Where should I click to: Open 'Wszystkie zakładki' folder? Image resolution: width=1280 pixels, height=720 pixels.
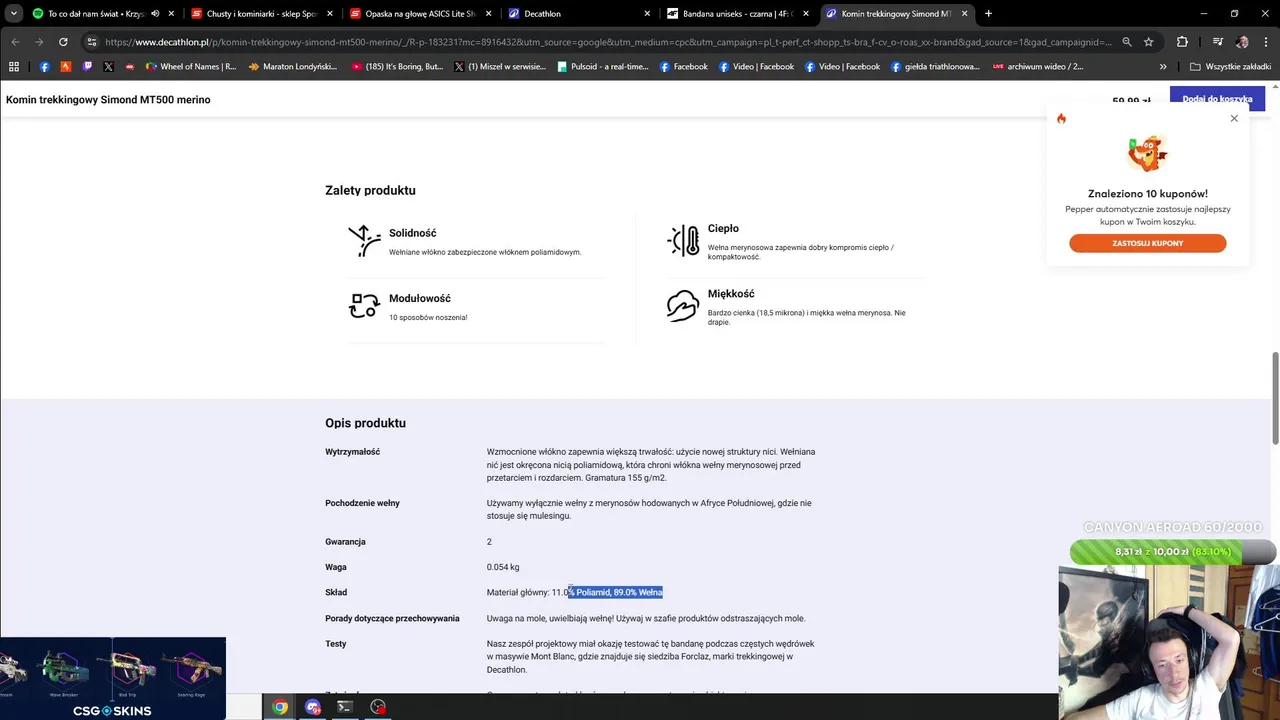(x=1230, y=67)
